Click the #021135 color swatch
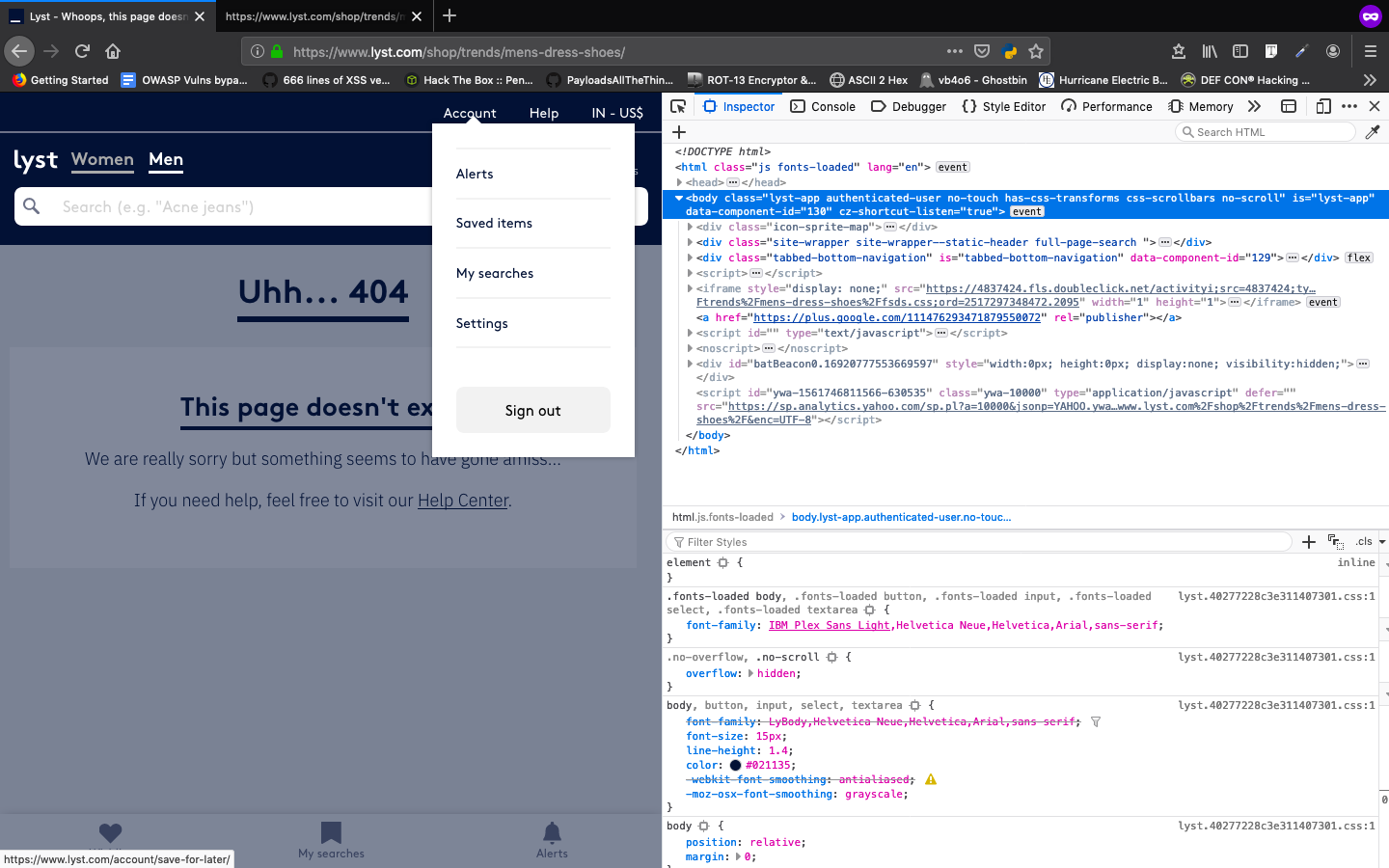The width and height of the screenshot is (1389, 868). 735,765
